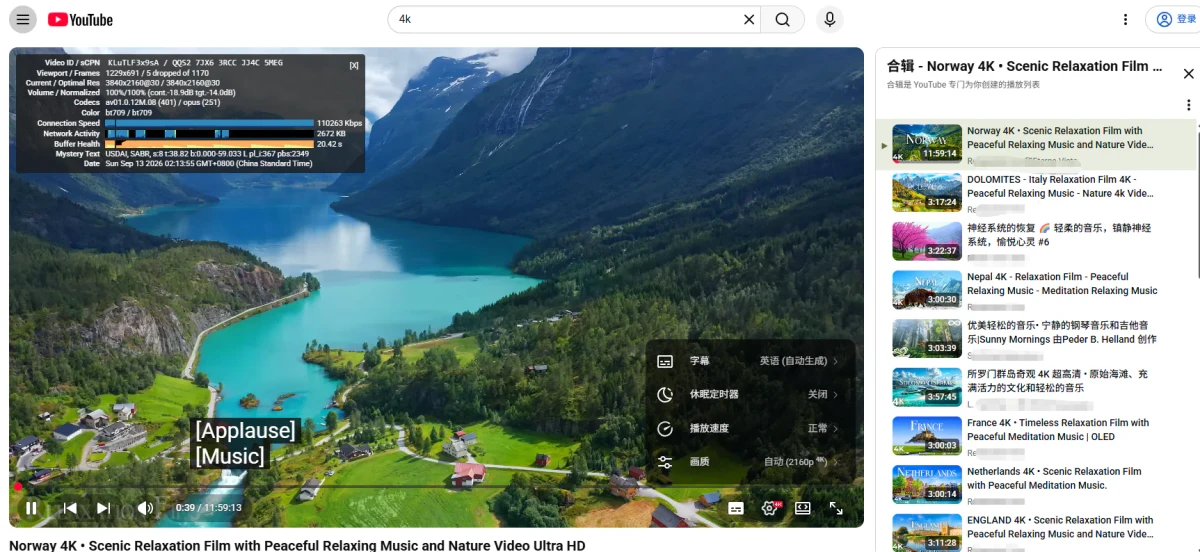Close the playlist panel
The width and height of the screenshot is (1200, 552).
pyautogui.click(x=1188, y=74)
